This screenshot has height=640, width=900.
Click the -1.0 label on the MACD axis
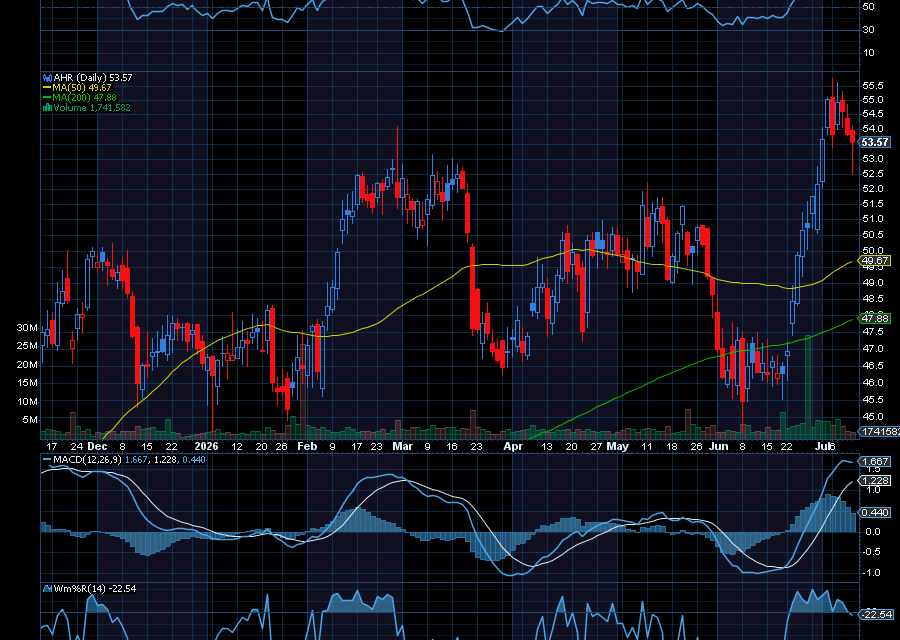coord(872,572)
